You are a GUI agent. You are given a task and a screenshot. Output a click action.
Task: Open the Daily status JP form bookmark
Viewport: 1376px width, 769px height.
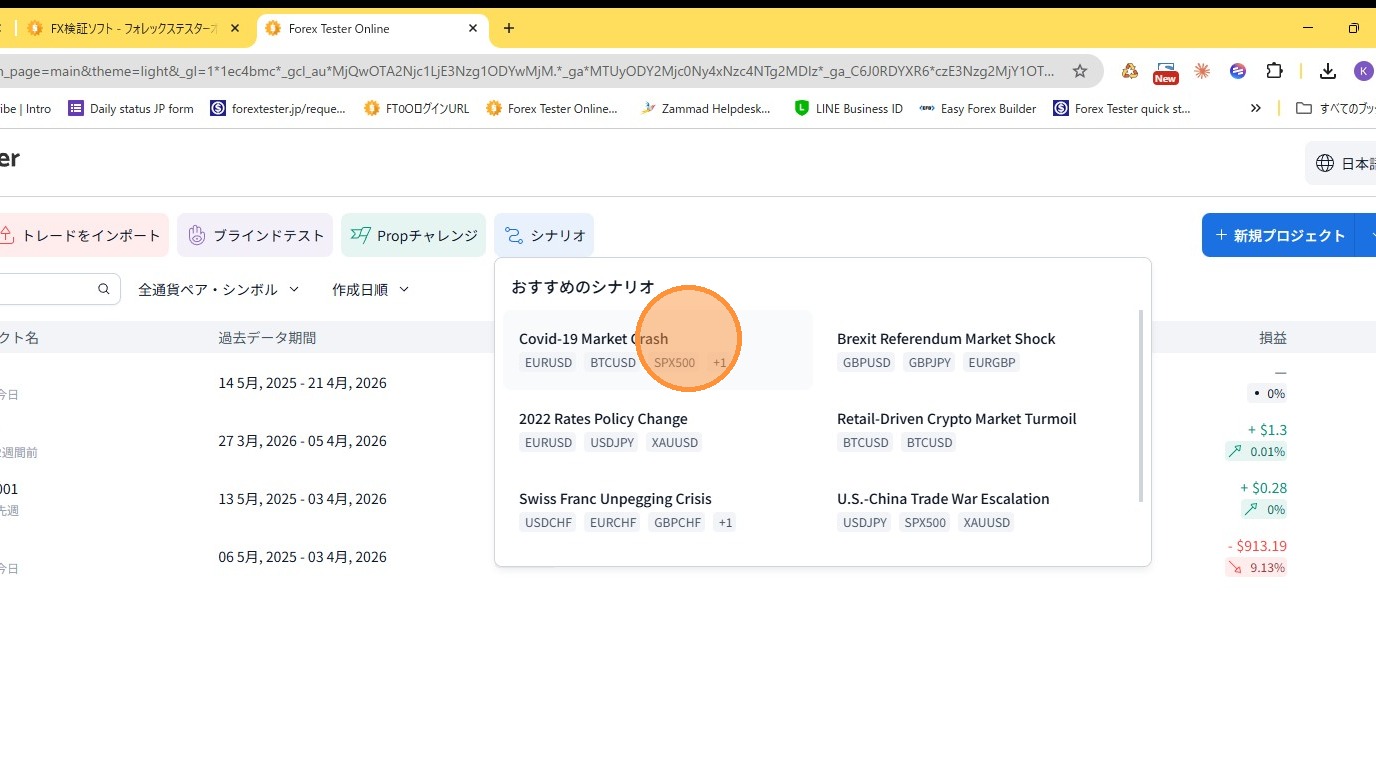pyautogui.click(x=131, y=108)
